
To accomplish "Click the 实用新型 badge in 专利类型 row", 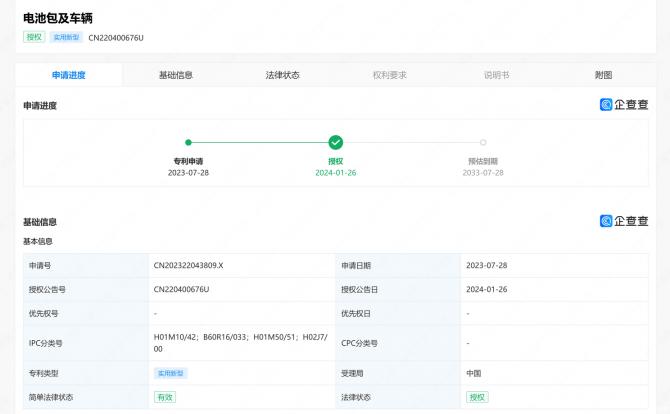I will coord(170,373).
